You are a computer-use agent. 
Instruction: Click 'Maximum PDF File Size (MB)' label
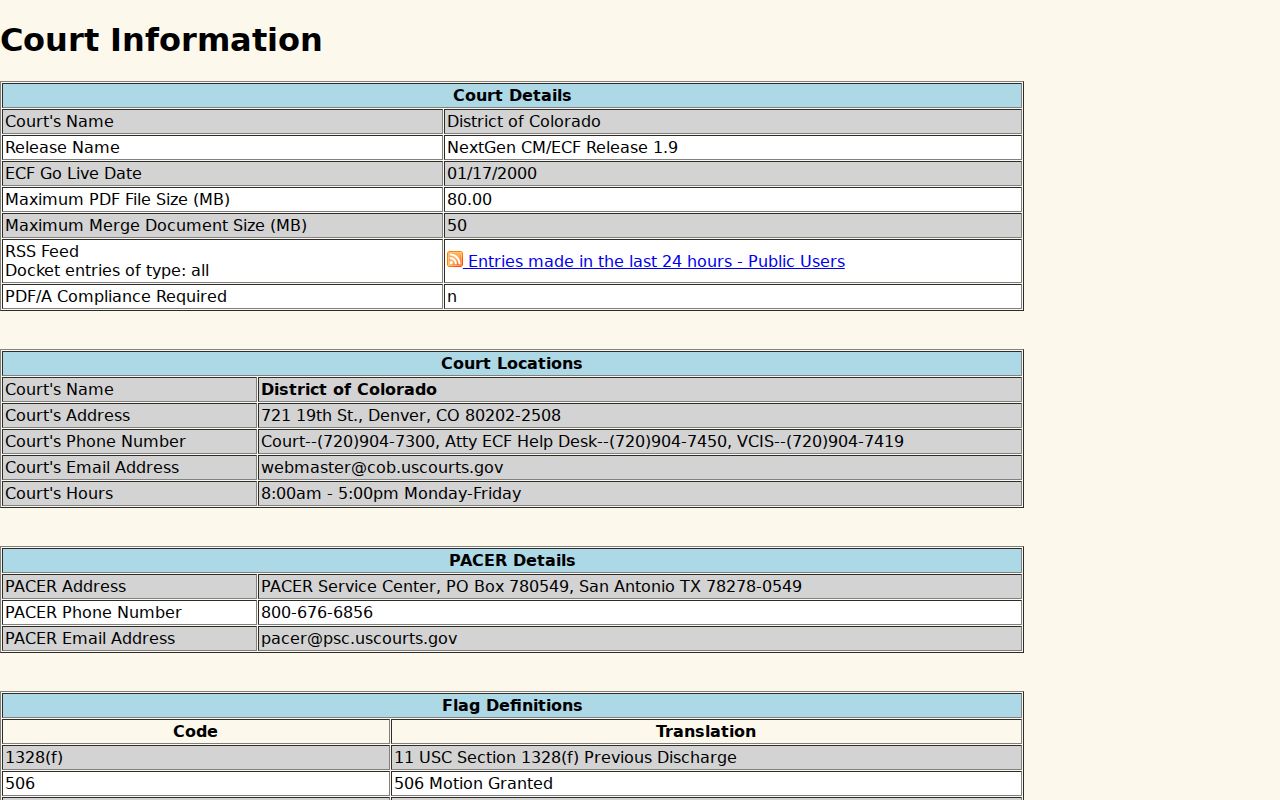click(118, 200)
